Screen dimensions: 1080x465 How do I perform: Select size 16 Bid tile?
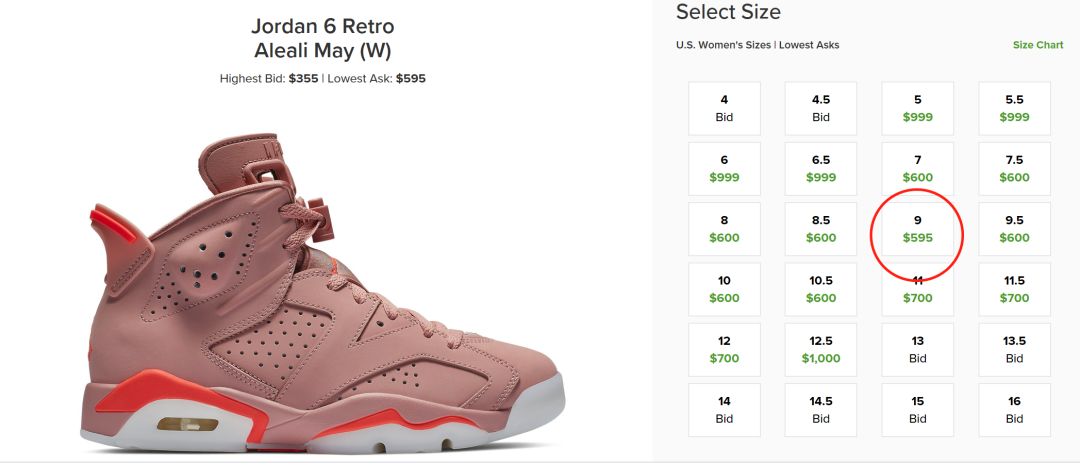(1014, 409)
